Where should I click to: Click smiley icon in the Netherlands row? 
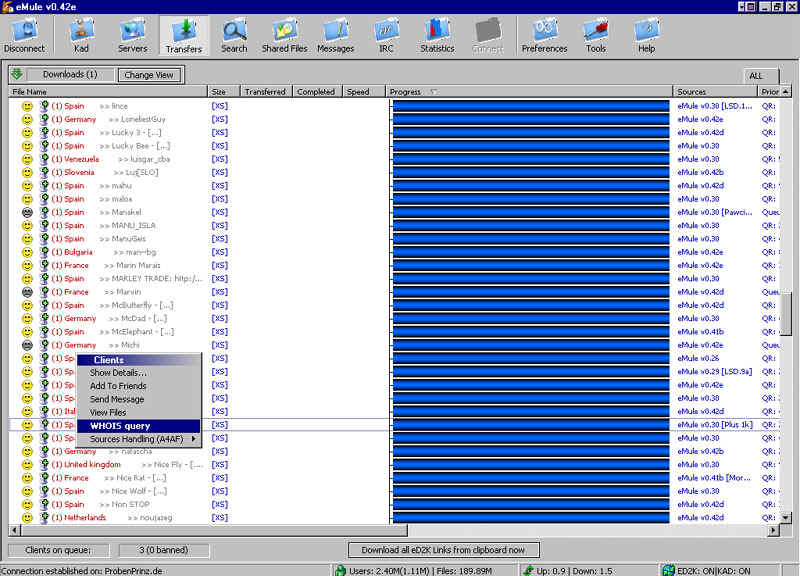click(x=27, y=517)
